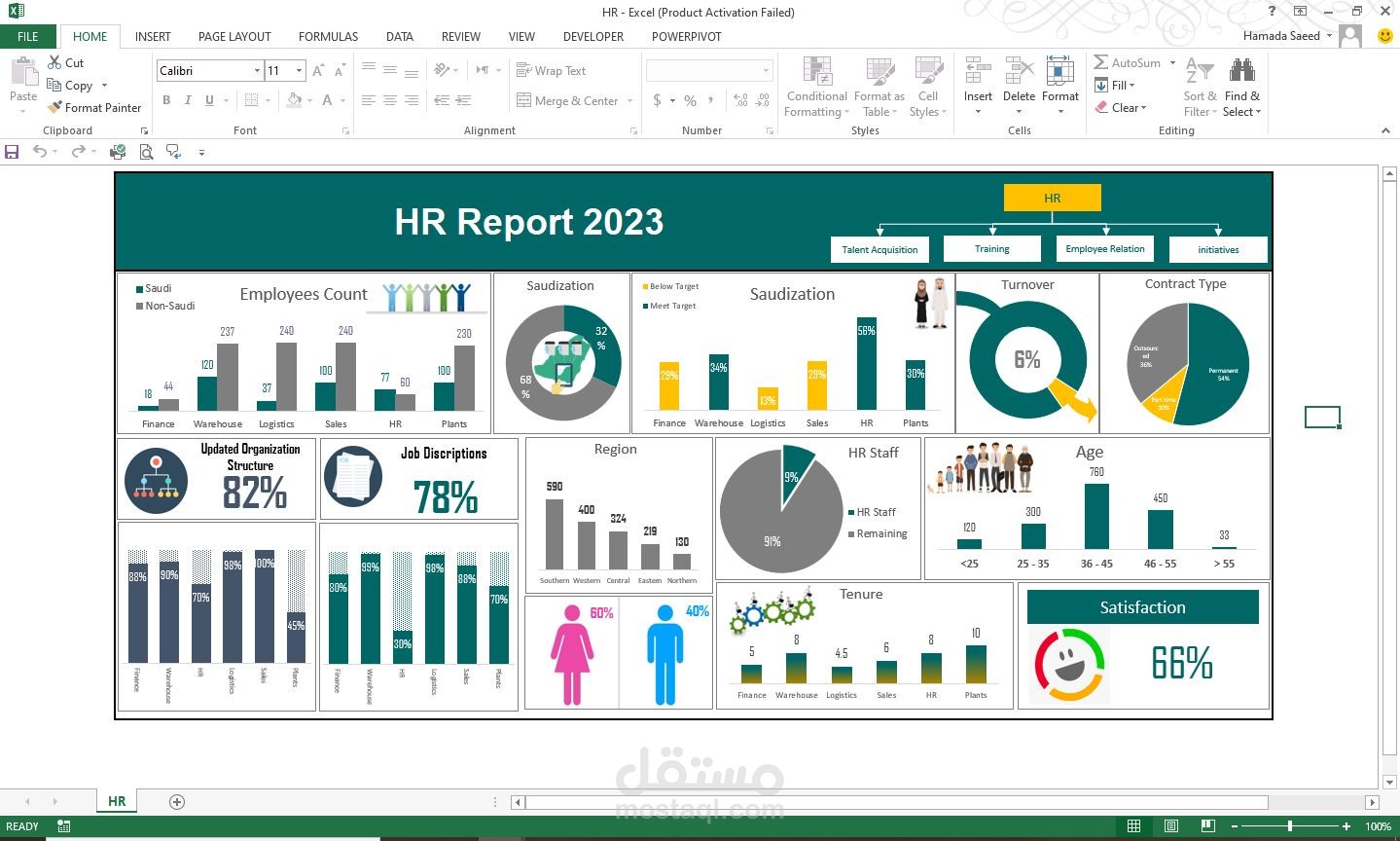Select the HR sheet tab
This screenshot has height=841, width=1400.
tap(116, 800)
